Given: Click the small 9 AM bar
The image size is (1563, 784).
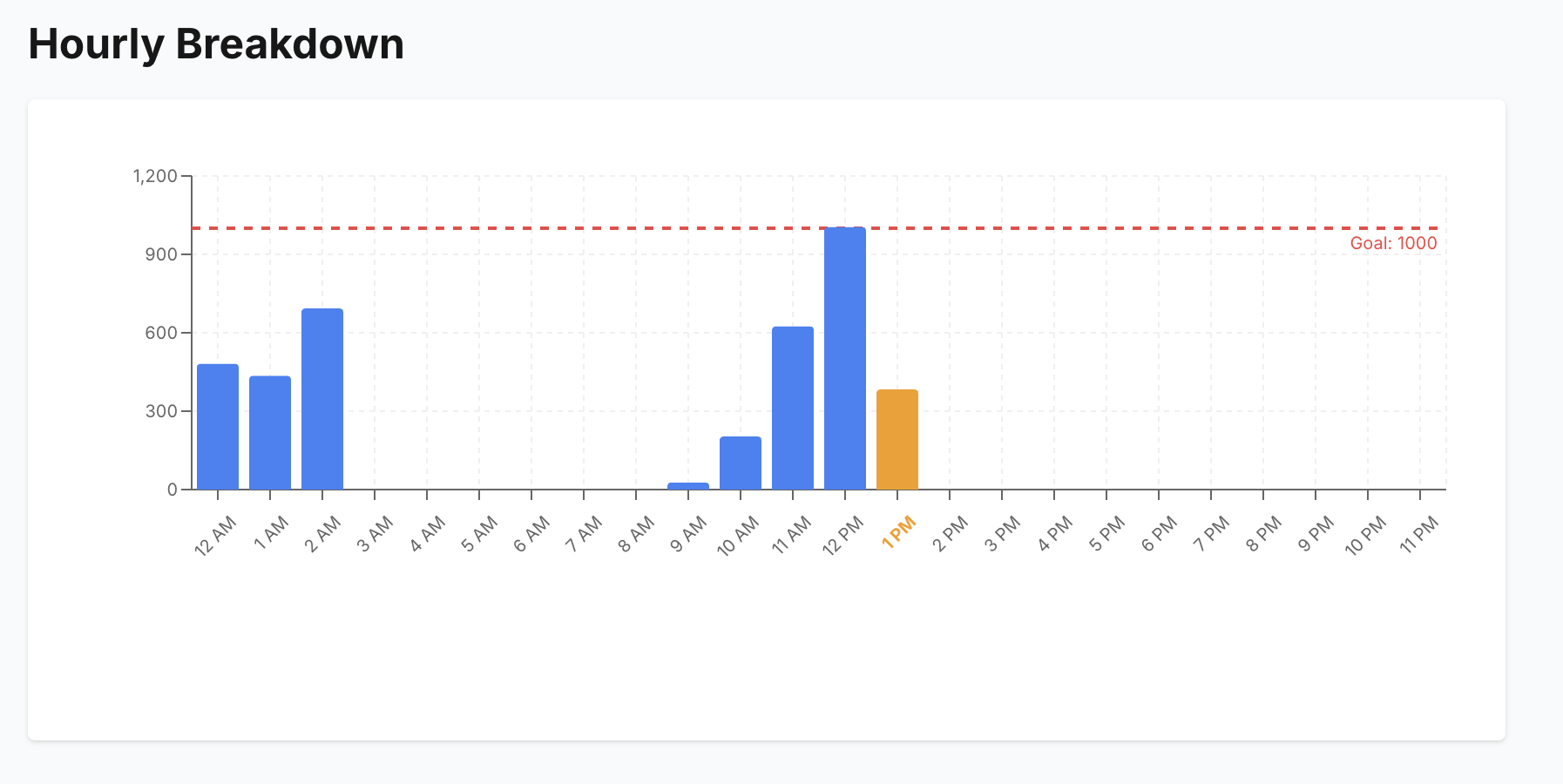Looking at the screenshot, I should tap(688, 486).
